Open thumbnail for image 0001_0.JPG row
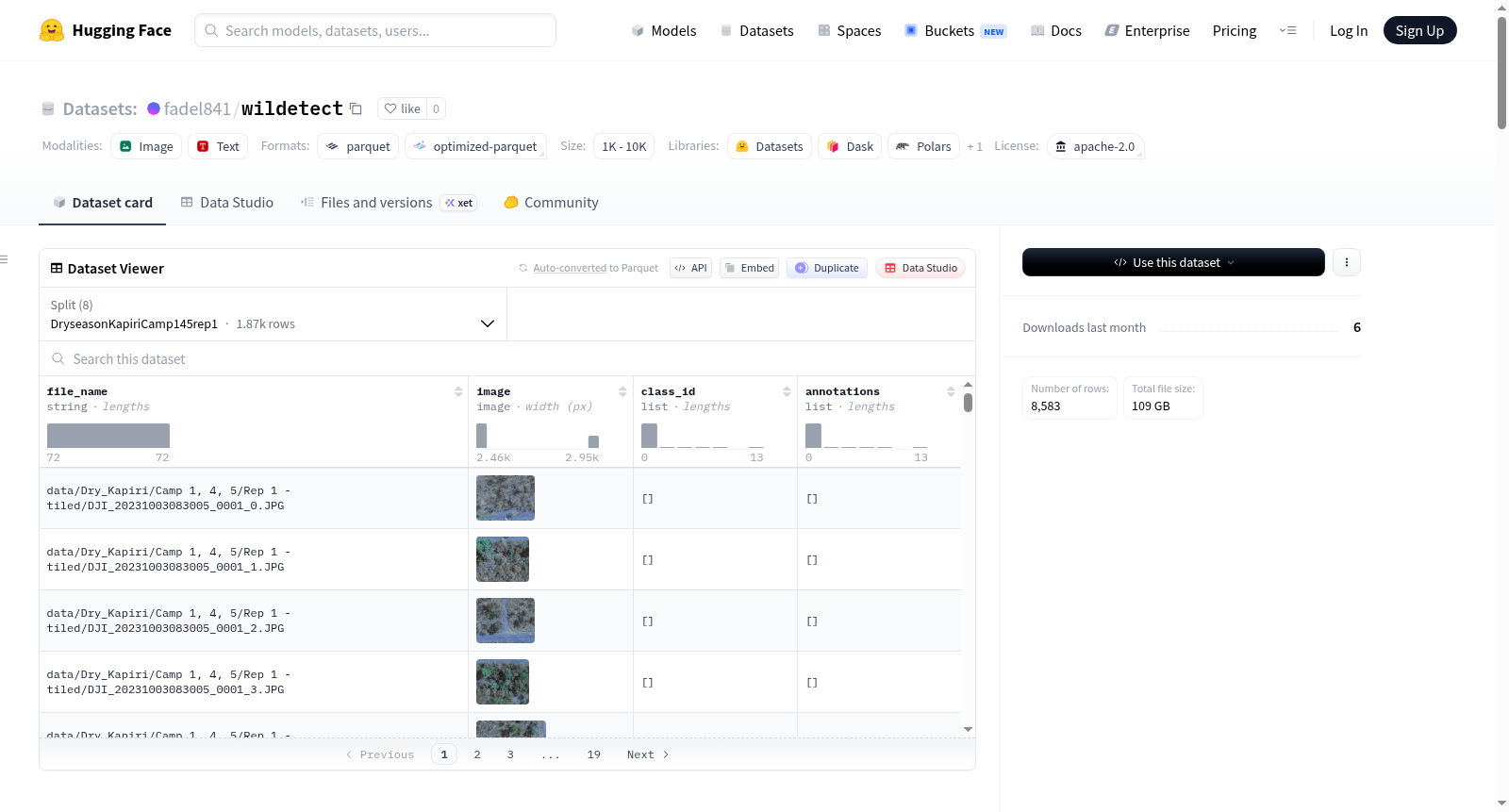Viewport: 1509px width, 812px height. tap(506, 498)
